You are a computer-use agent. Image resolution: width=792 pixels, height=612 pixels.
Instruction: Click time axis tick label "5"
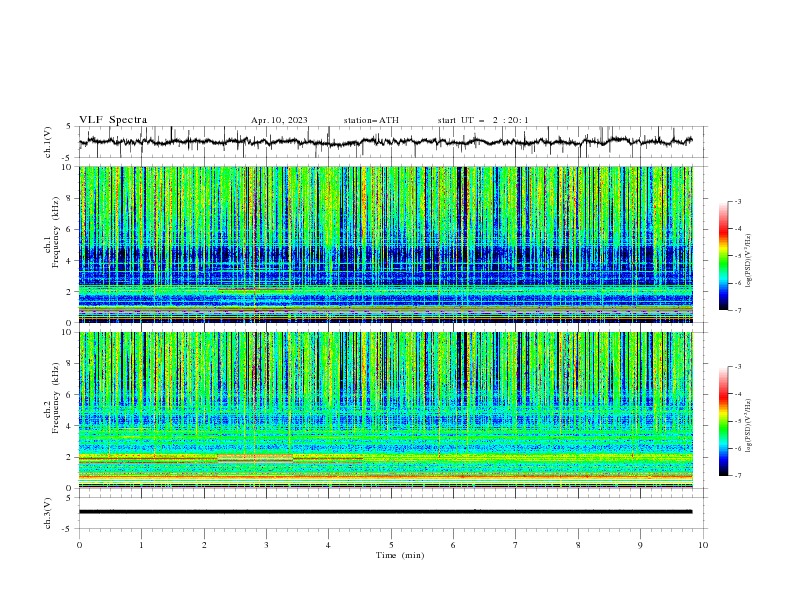(391, 545)
